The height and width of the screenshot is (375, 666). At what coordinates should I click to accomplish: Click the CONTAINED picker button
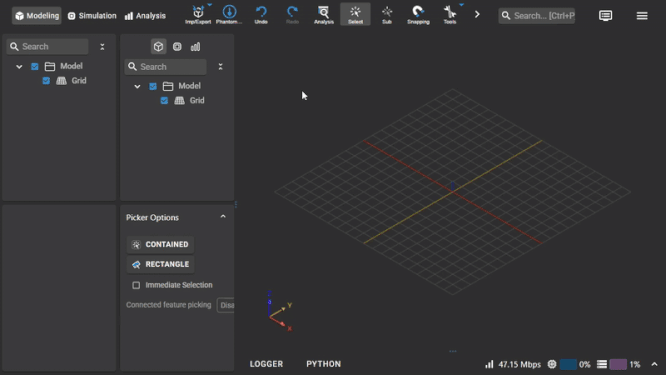point(161,245)
